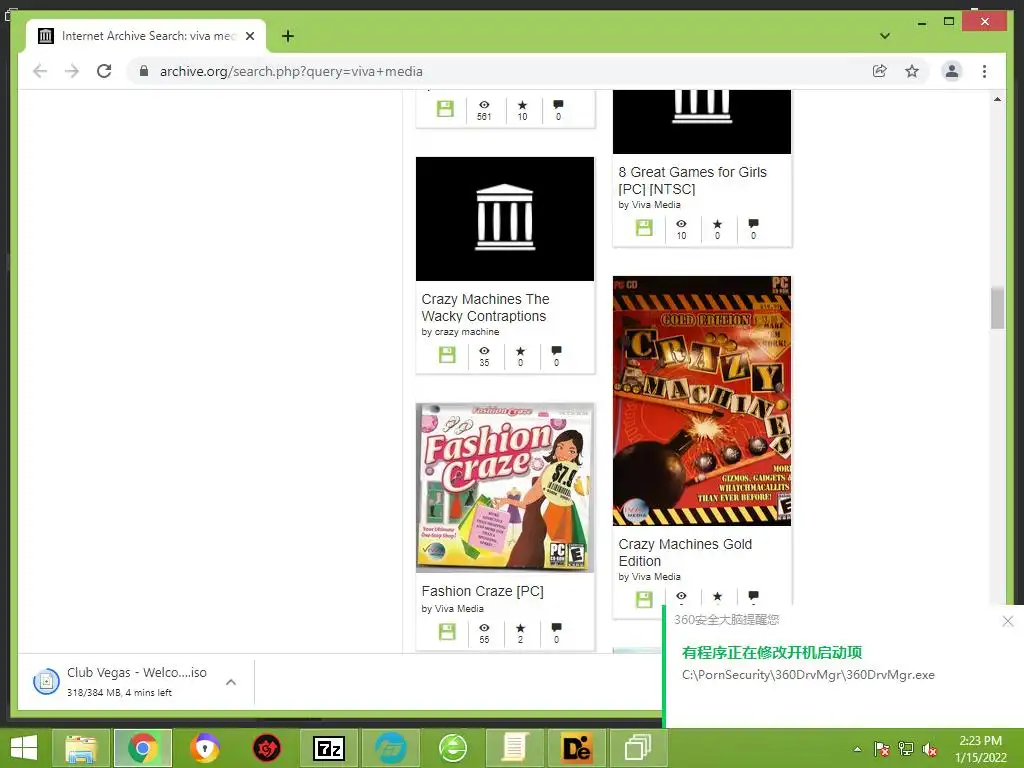Expand the tab search chevron
The width and height of the screenshot is (1024, 768).
[885, 36]
